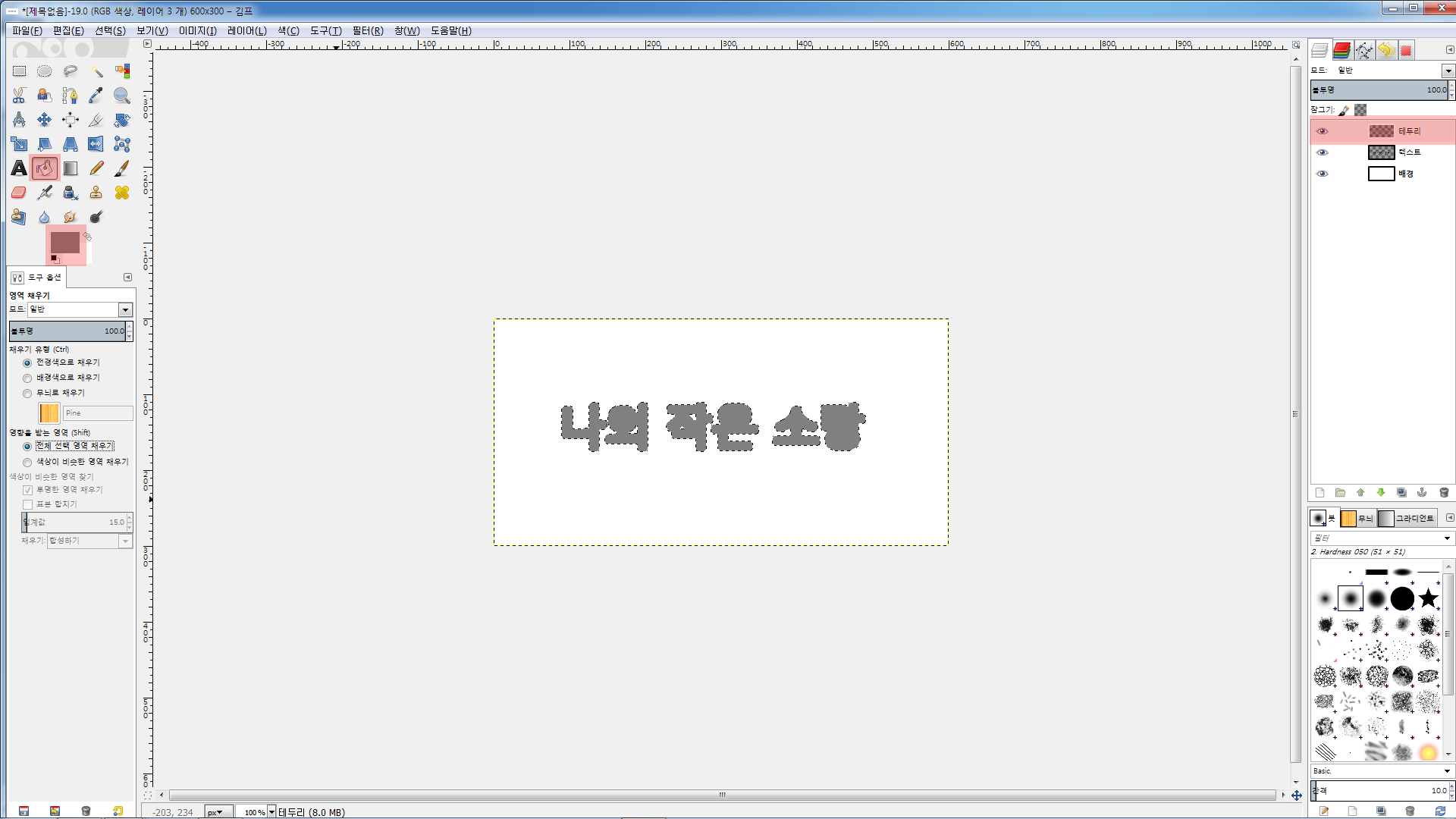
Task: Open the layers dock configure menu arrow
Action: [x=1450, y=50]
